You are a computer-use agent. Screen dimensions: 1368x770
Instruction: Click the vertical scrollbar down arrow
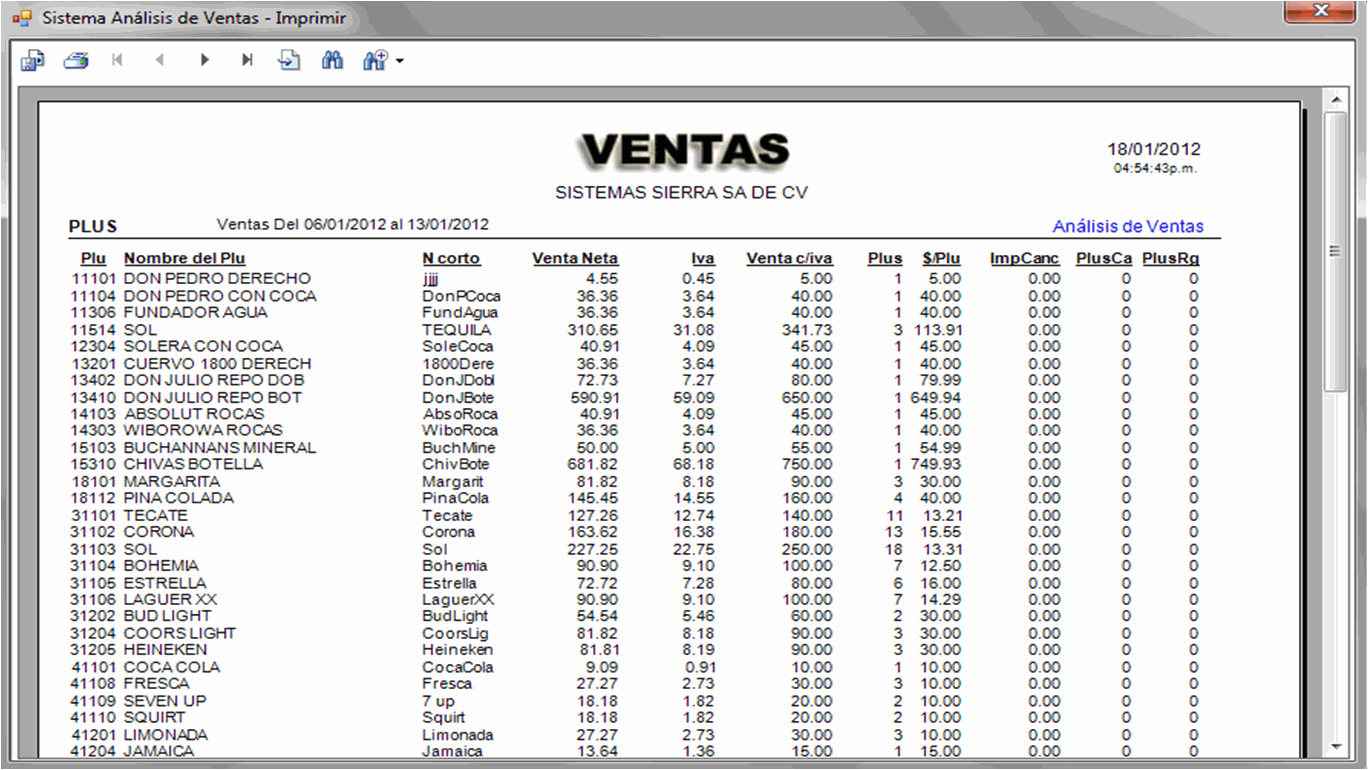[x=1334, y=746]
